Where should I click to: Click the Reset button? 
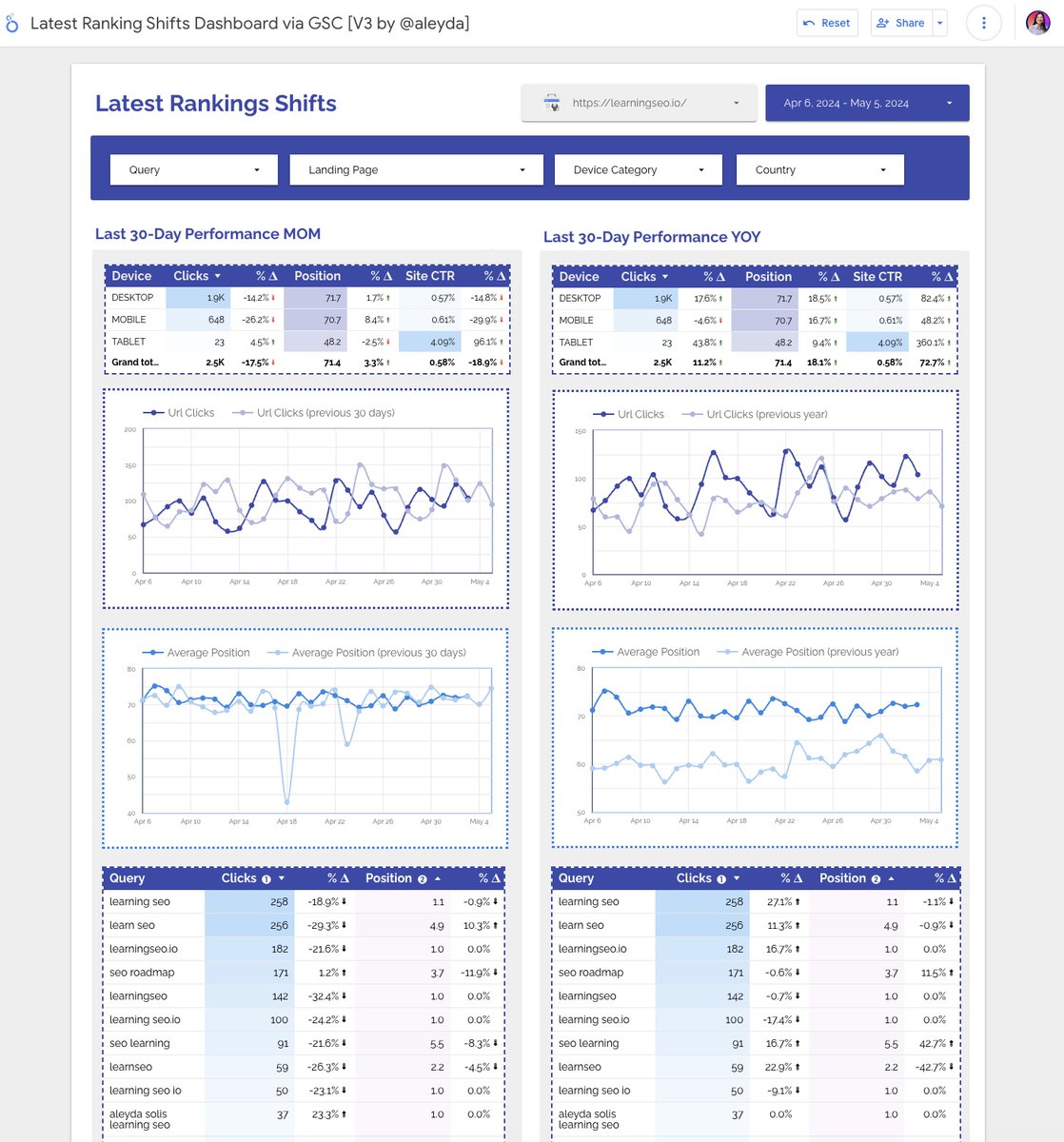tap(827, 23)
